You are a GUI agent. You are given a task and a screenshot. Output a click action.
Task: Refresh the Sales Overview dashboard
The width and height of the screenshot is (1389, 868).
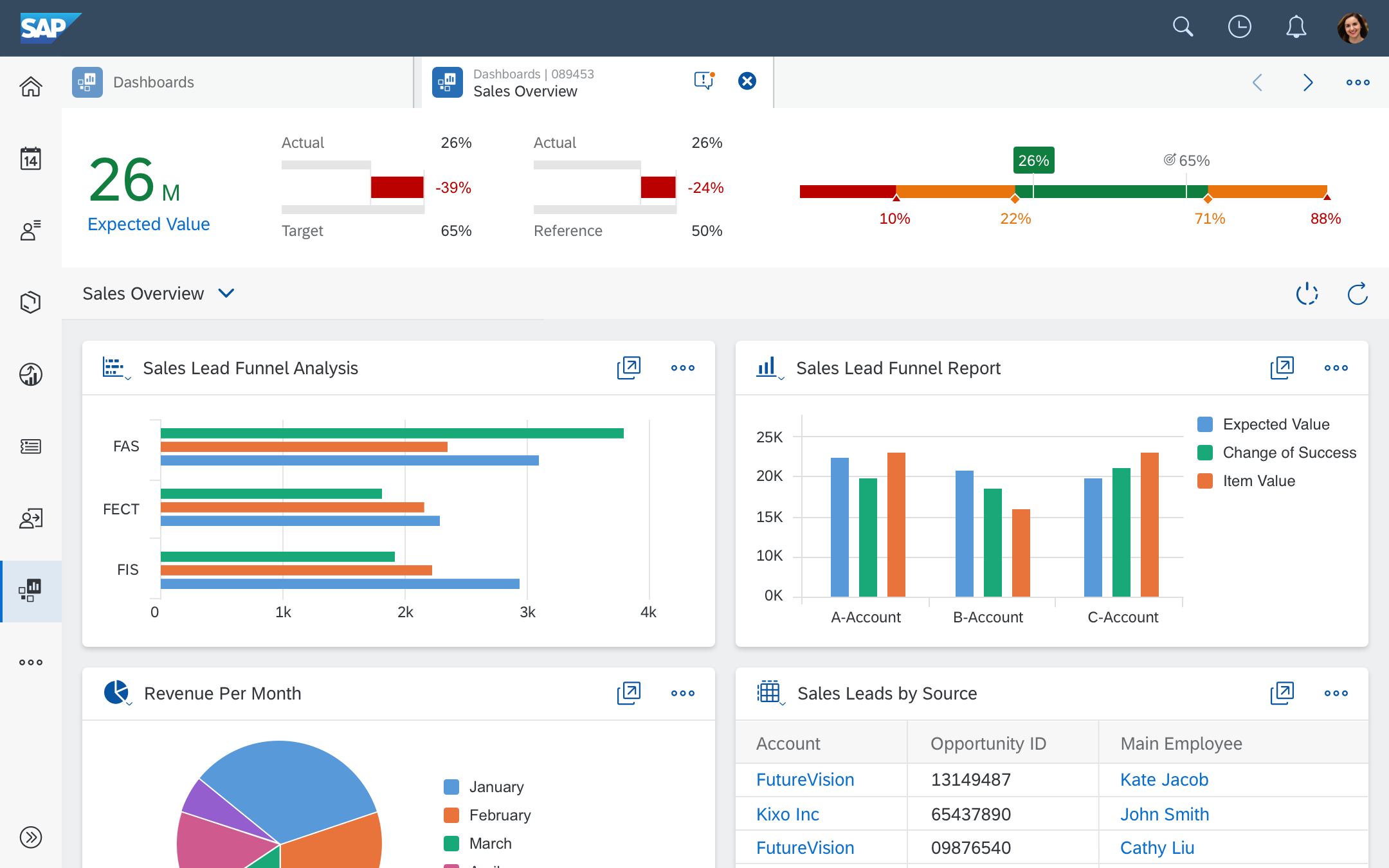1357,294
